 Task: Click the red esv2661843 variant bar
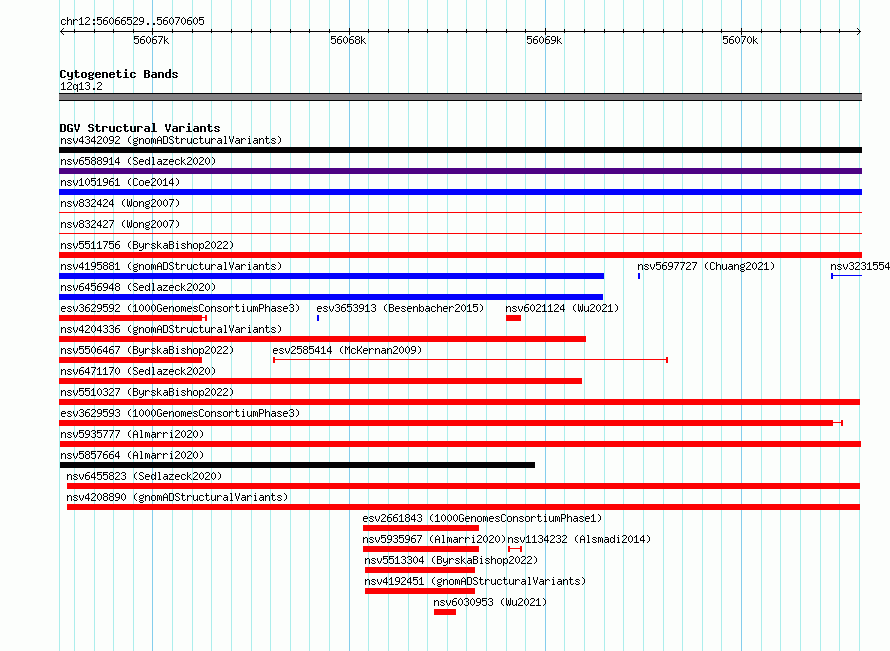421,528
